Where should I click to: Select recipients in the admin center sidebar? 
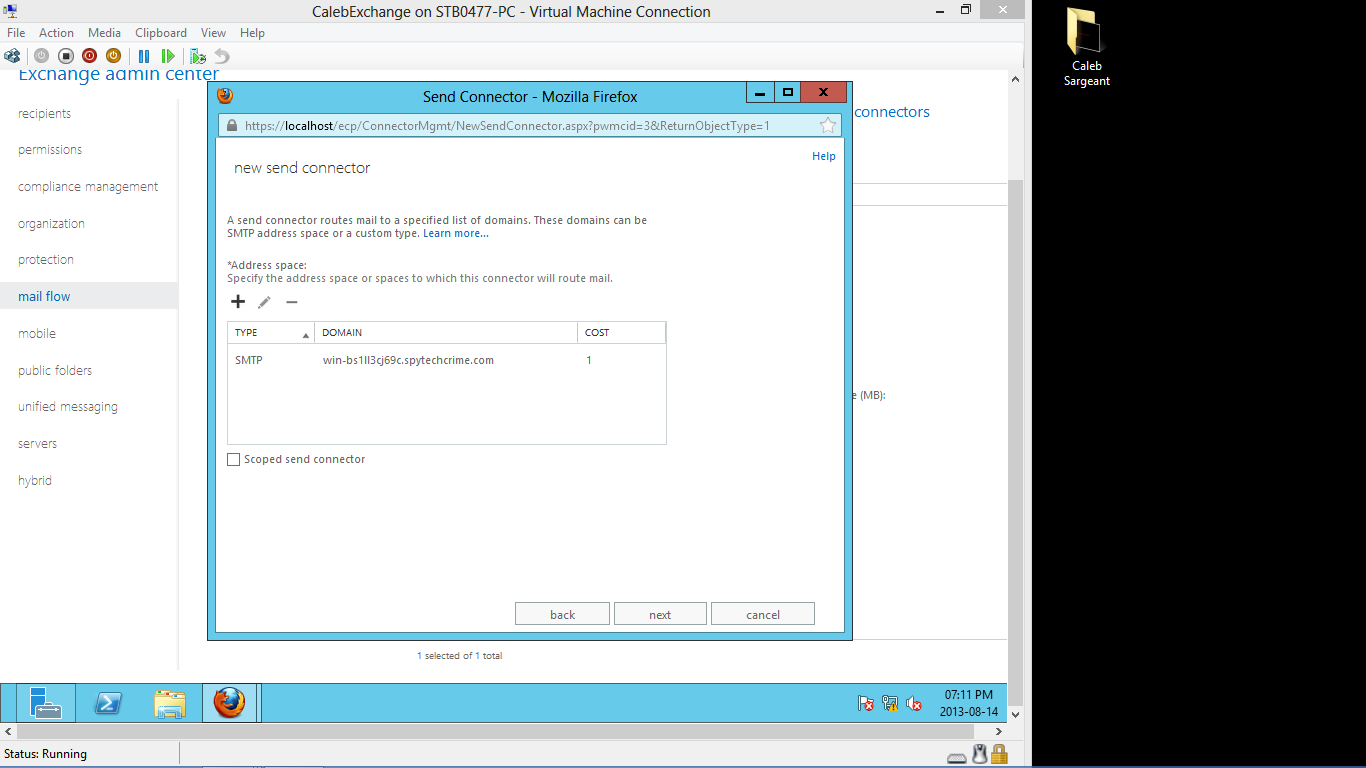45,114
